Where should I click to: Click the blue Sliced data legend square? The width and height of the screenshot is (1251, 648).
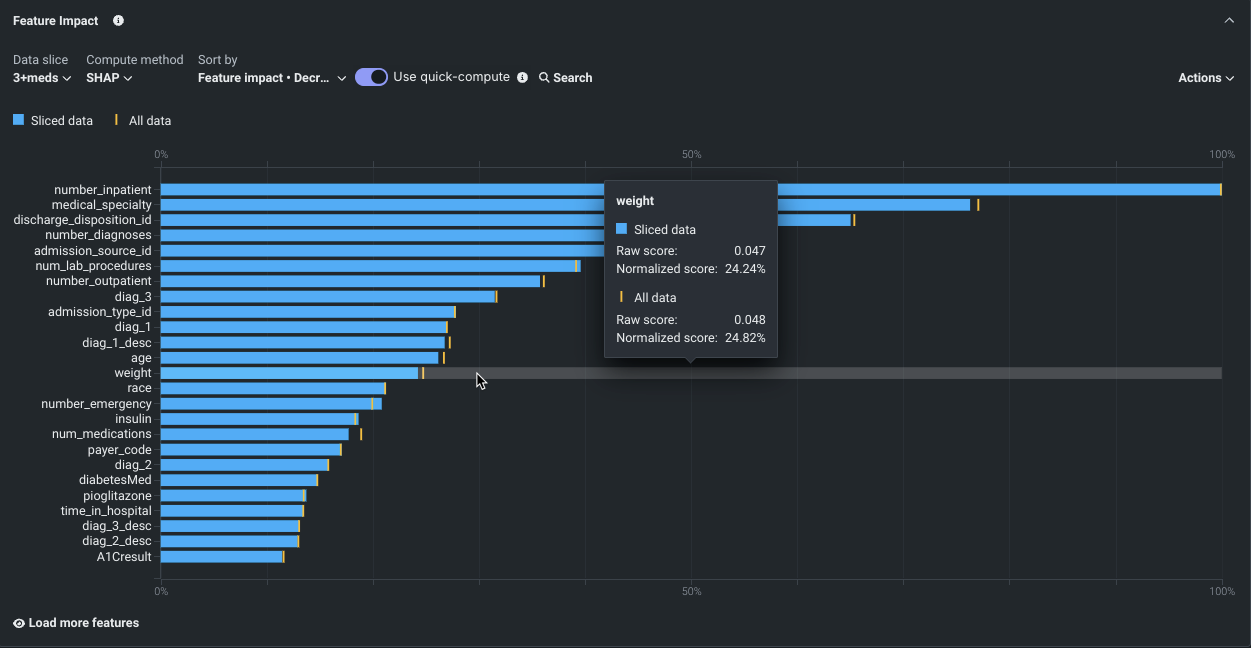click(x=18, y=120)
